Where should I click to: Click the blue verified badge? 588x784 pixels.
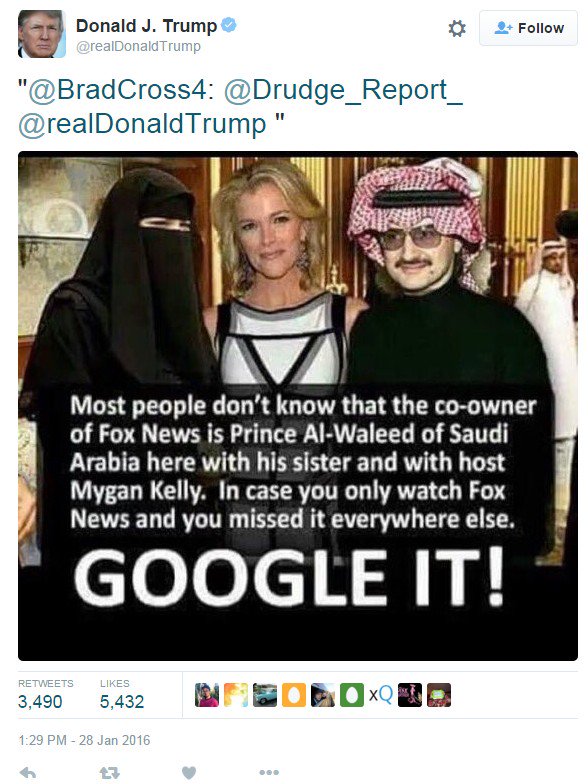coord(228,24)
